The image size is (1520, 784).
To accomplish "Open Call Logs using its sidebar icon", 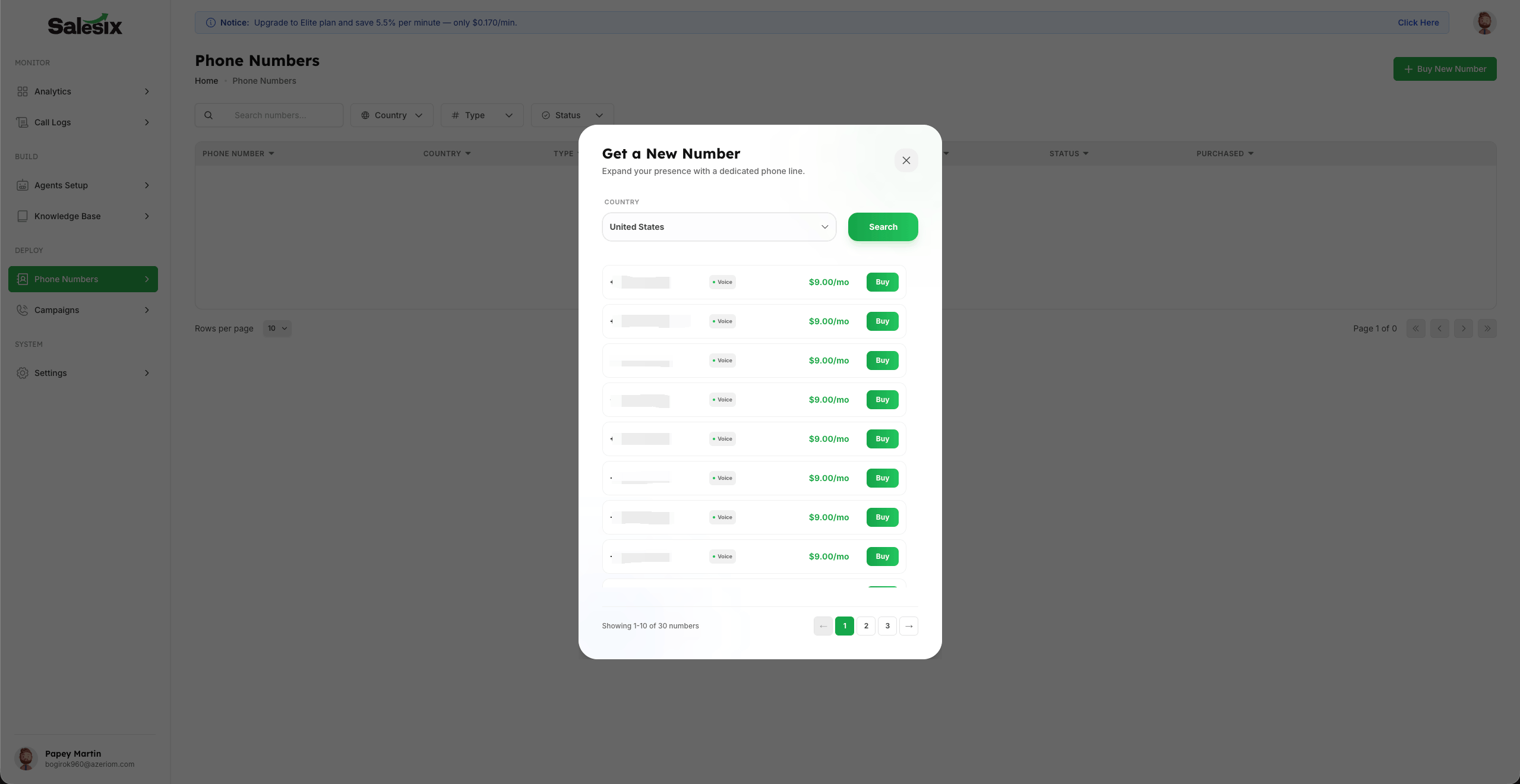I will tap(22, 122).
